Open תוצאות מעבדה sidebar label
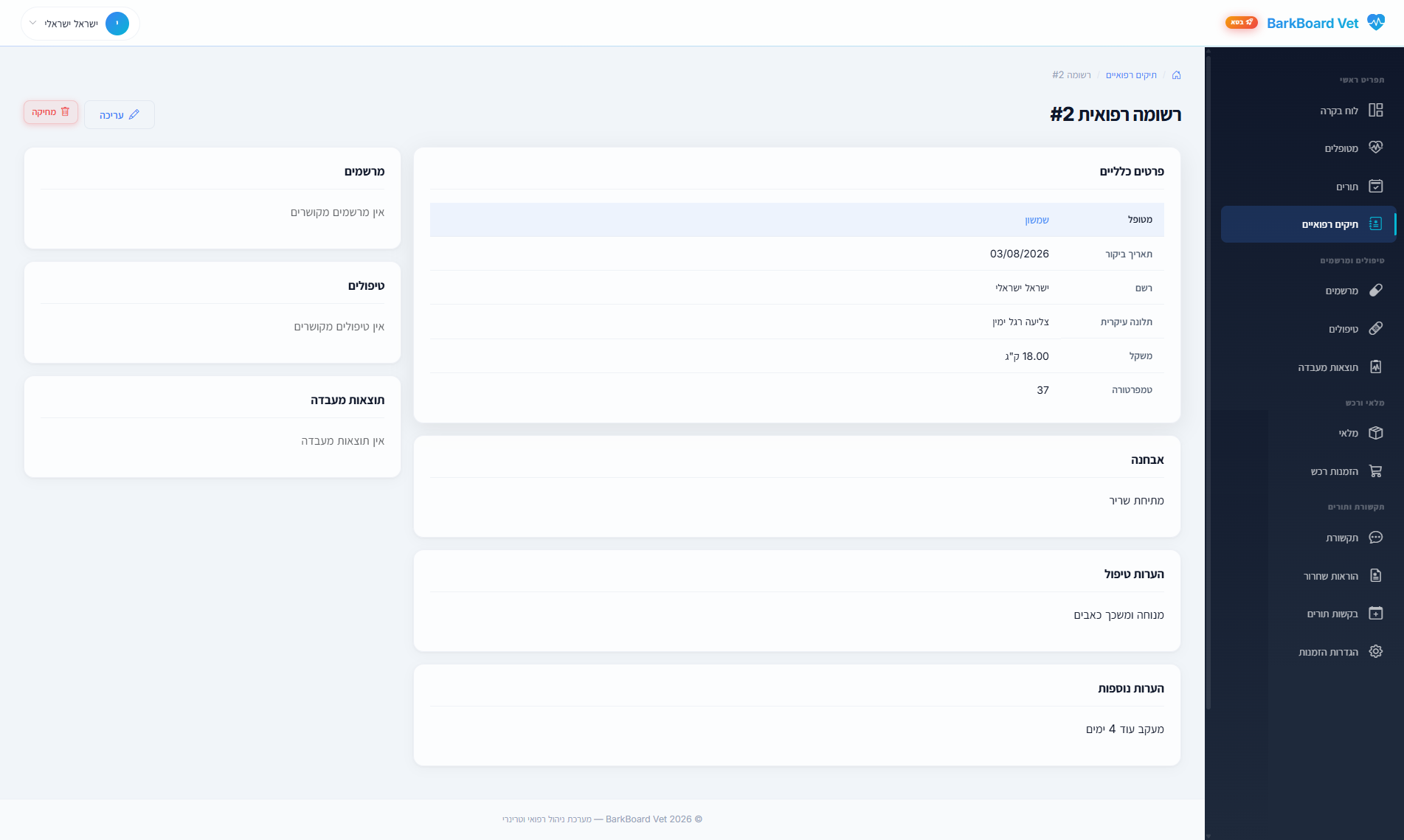The height and width of the screenshot is (840, 1404). coord(1328,367)
